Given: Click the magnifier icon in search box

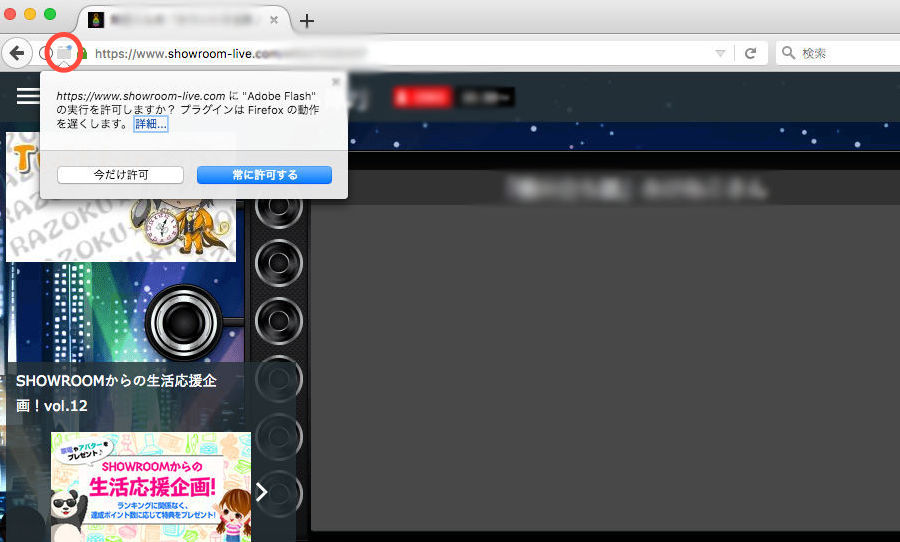Looking at the screenshot, I should tap(789, 53).
